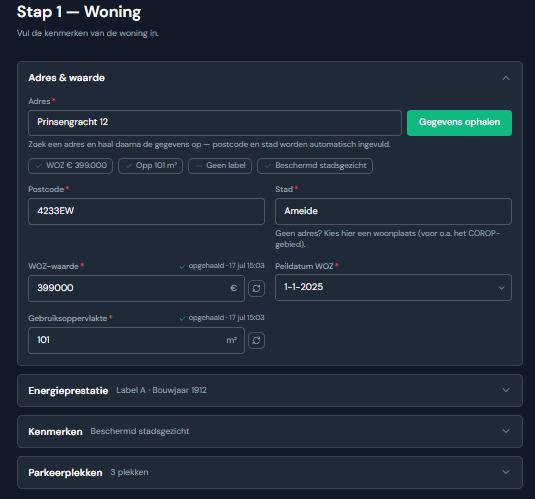Click the Kenmerken title text
The width and height of the screenshot is (535, 499).
(55, 431)
